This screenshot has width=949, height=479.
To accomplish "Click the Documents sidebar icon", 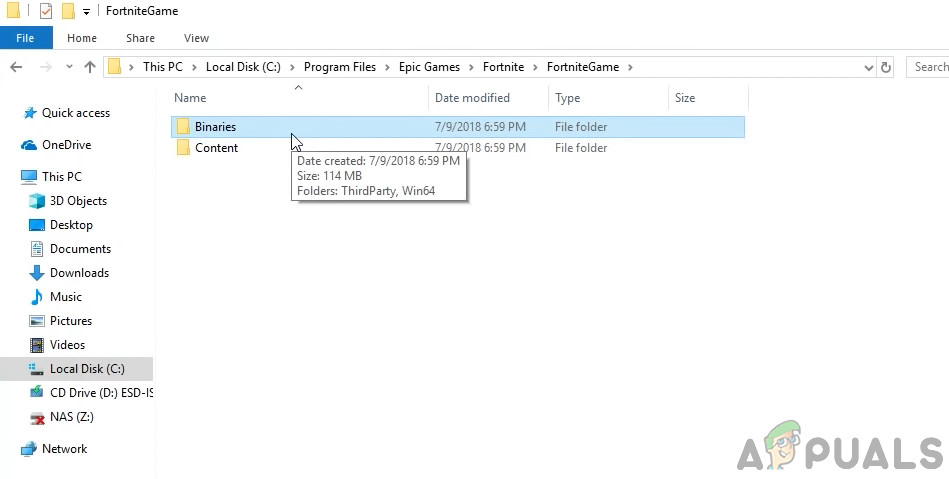I will (x=37, y=249).
